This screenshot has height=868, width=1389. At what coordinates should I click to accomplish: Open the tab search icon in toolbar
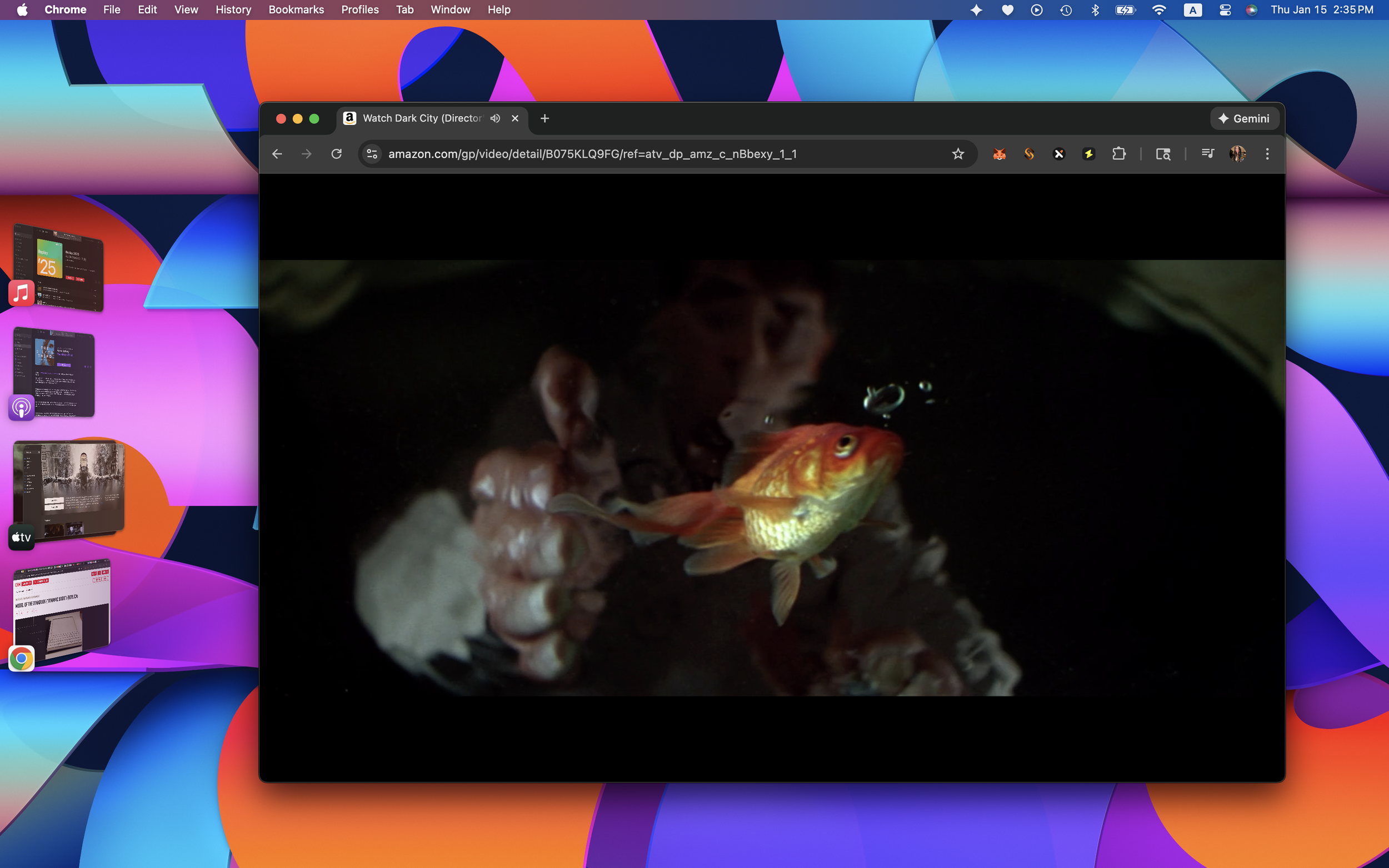click(x=1163, y=154)
